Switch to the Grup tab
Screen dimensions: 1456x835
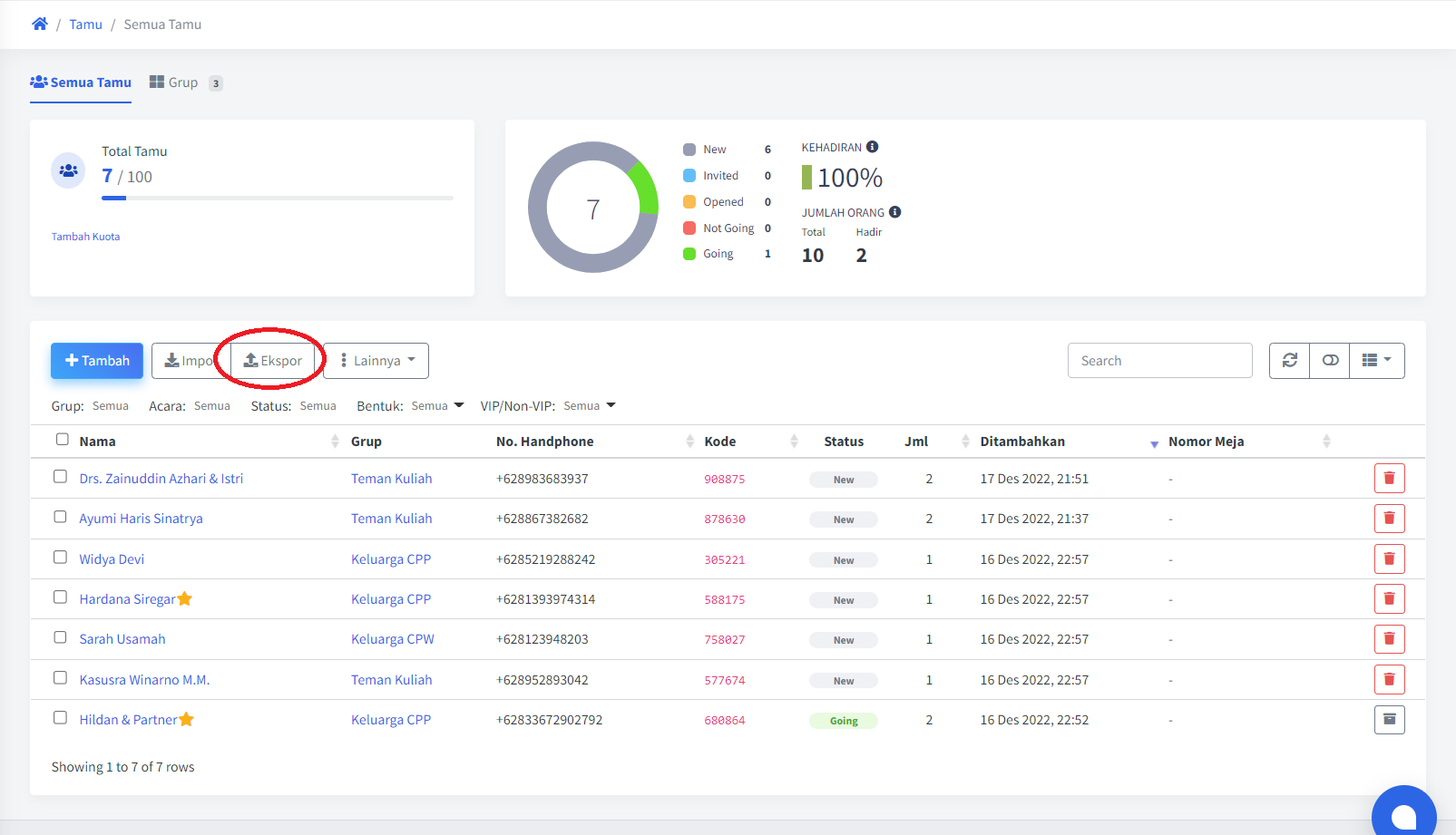[186, 83]
